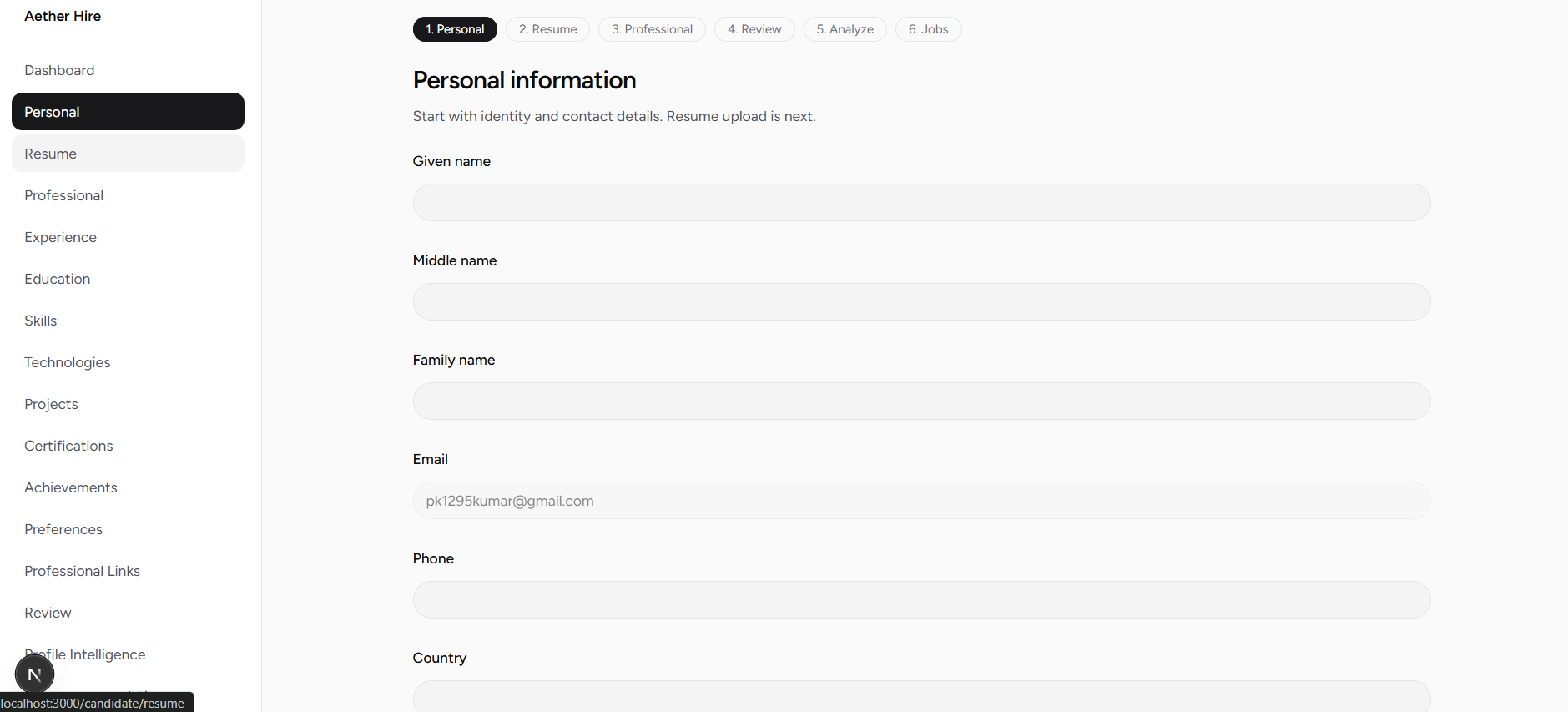Open Resume in the sidebar

click(x=128, y=154)
